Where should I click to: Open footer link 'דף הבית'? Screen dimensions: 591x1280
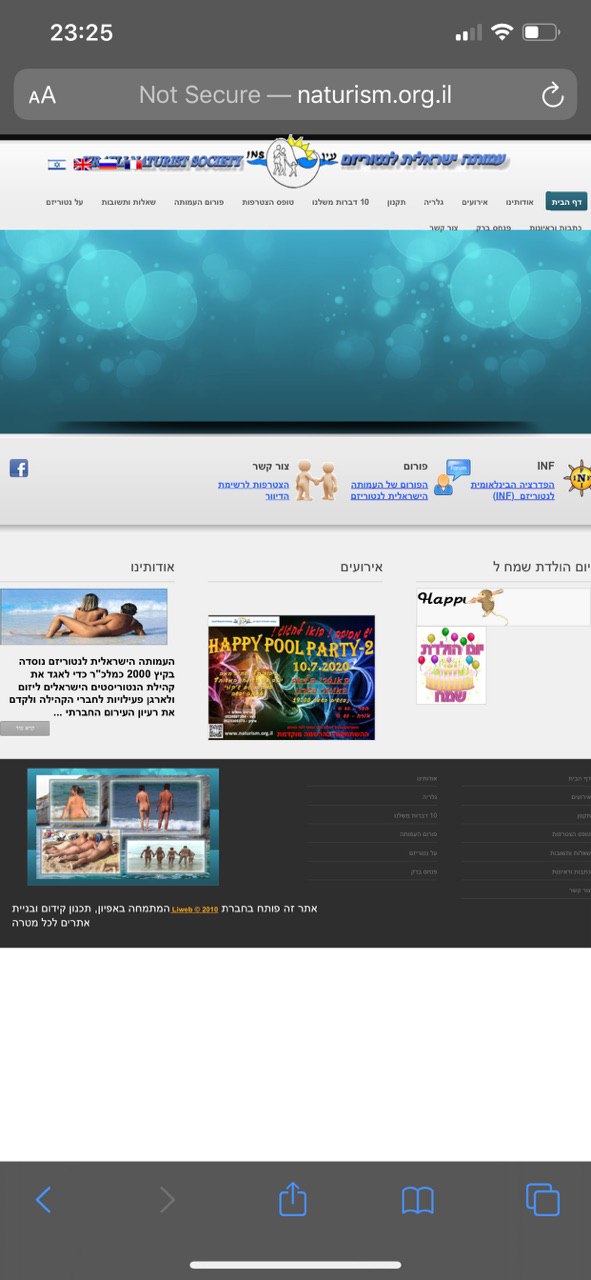tap(582, 778)
